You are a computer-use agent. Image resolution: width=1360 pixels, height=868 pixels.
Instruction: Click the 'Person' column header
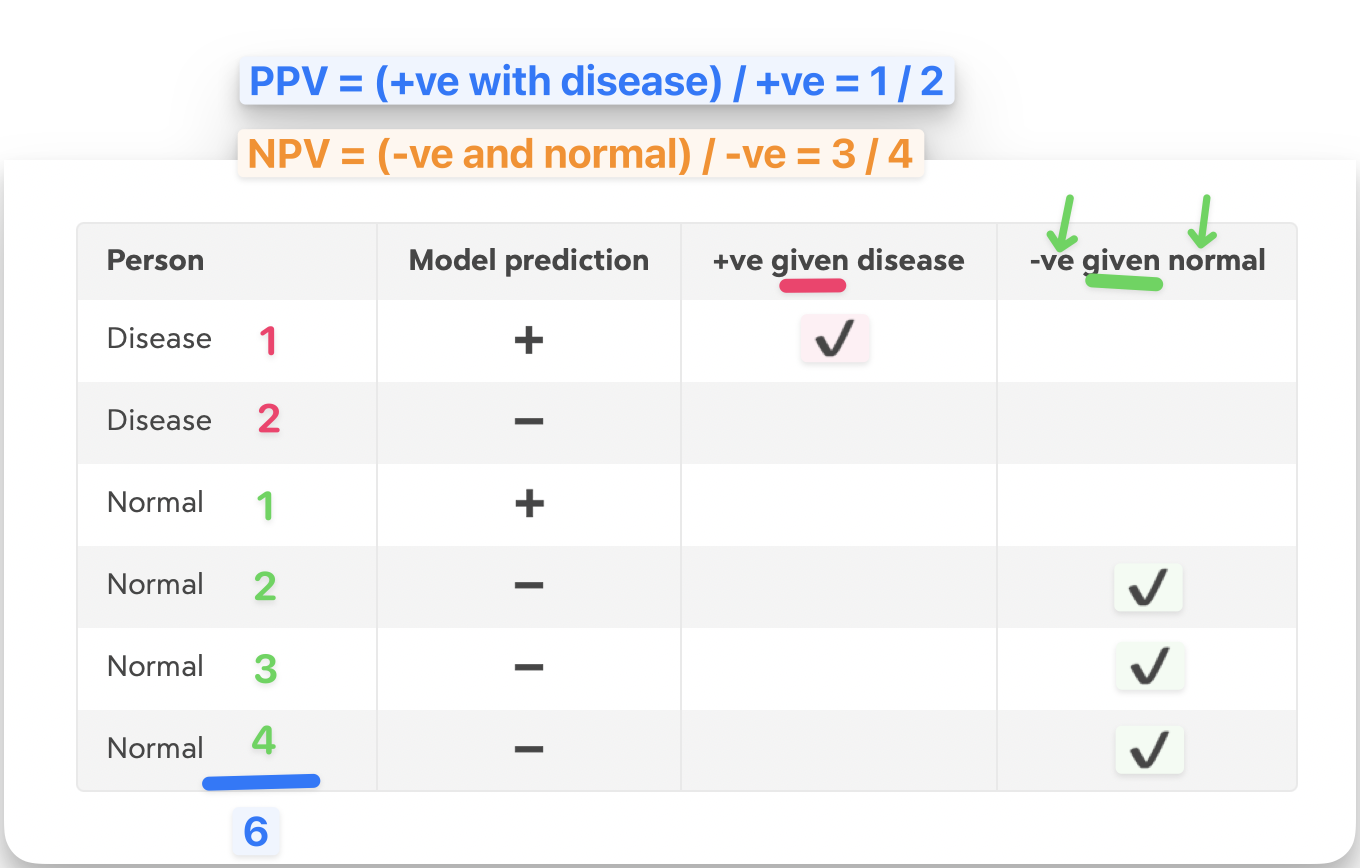155,261
